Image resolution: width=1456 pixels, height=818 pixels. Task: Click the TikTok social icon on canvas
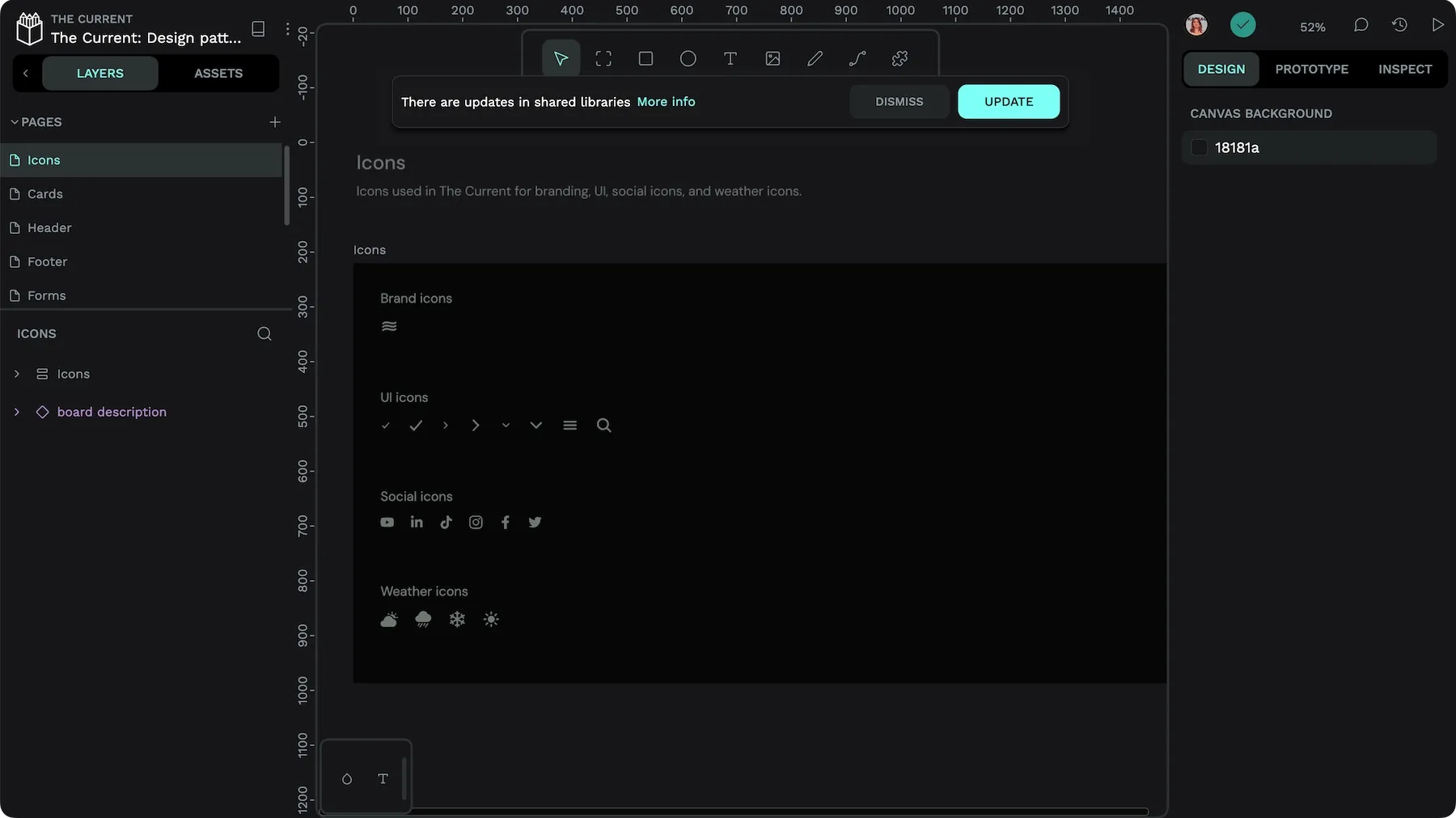[446, 522]
